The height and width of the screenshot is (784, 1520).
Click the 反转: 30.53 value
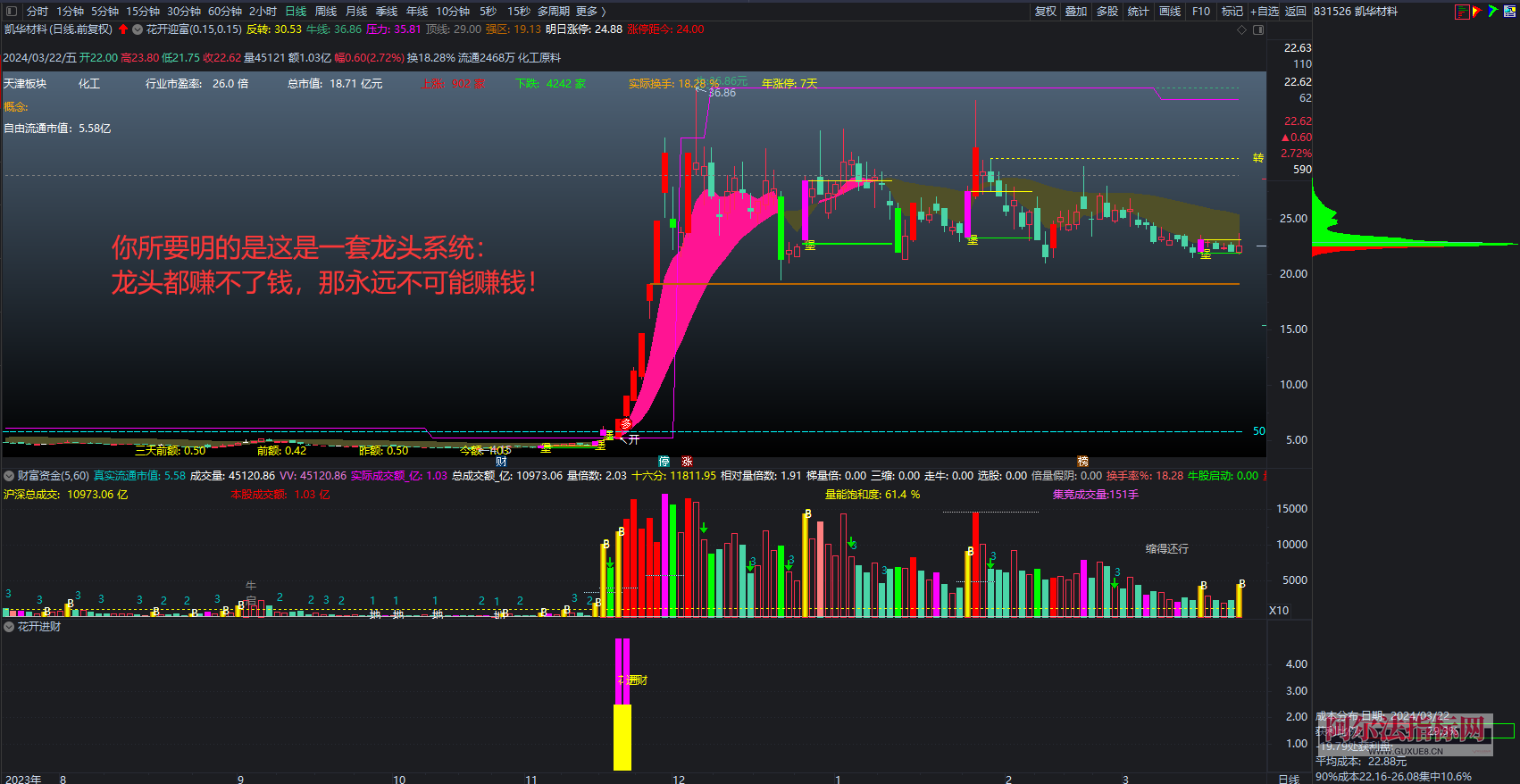[274, 29]
